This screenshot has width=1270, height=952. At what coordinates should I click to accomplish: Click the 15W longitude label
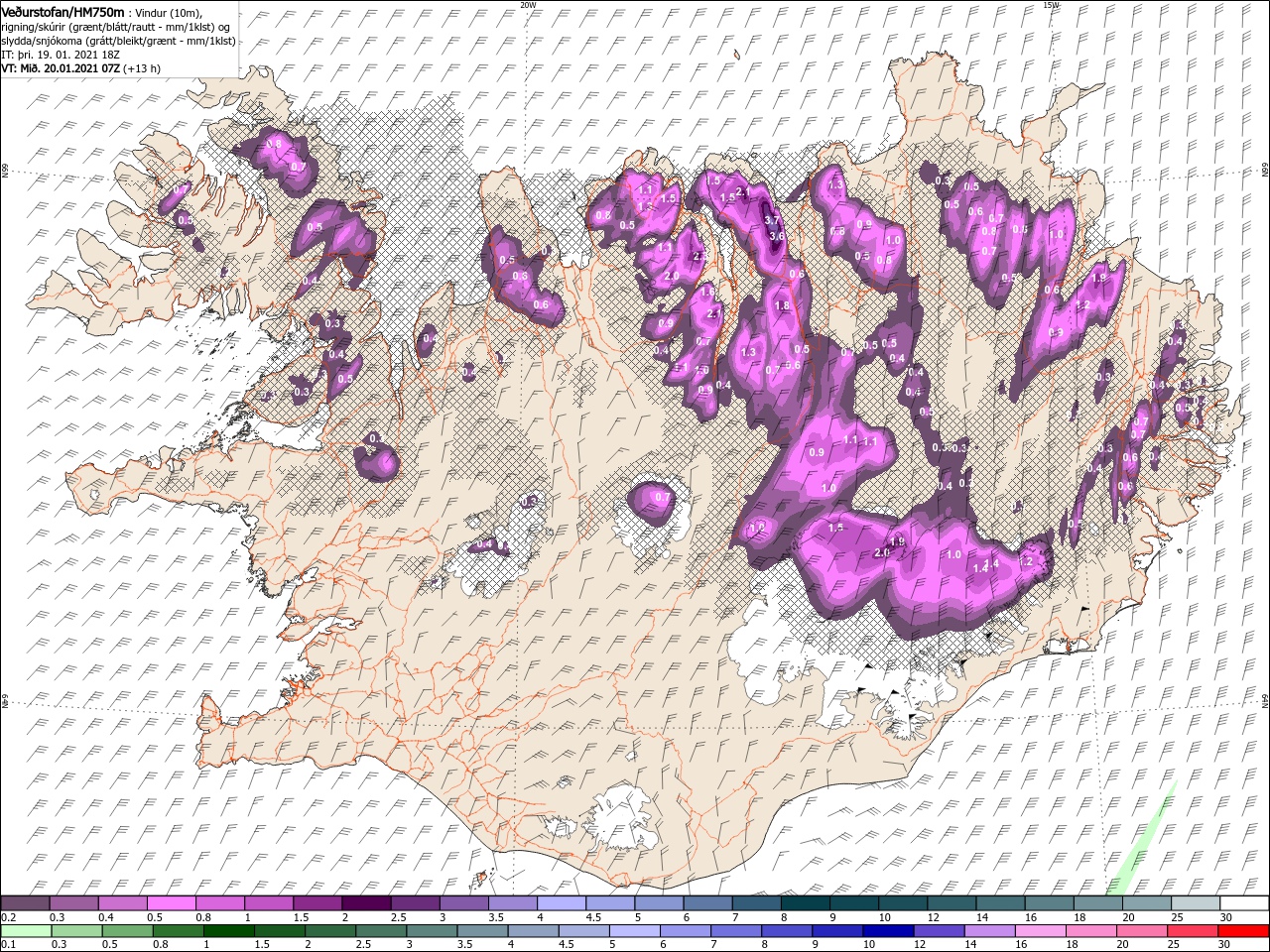[x=1052, y=5]
